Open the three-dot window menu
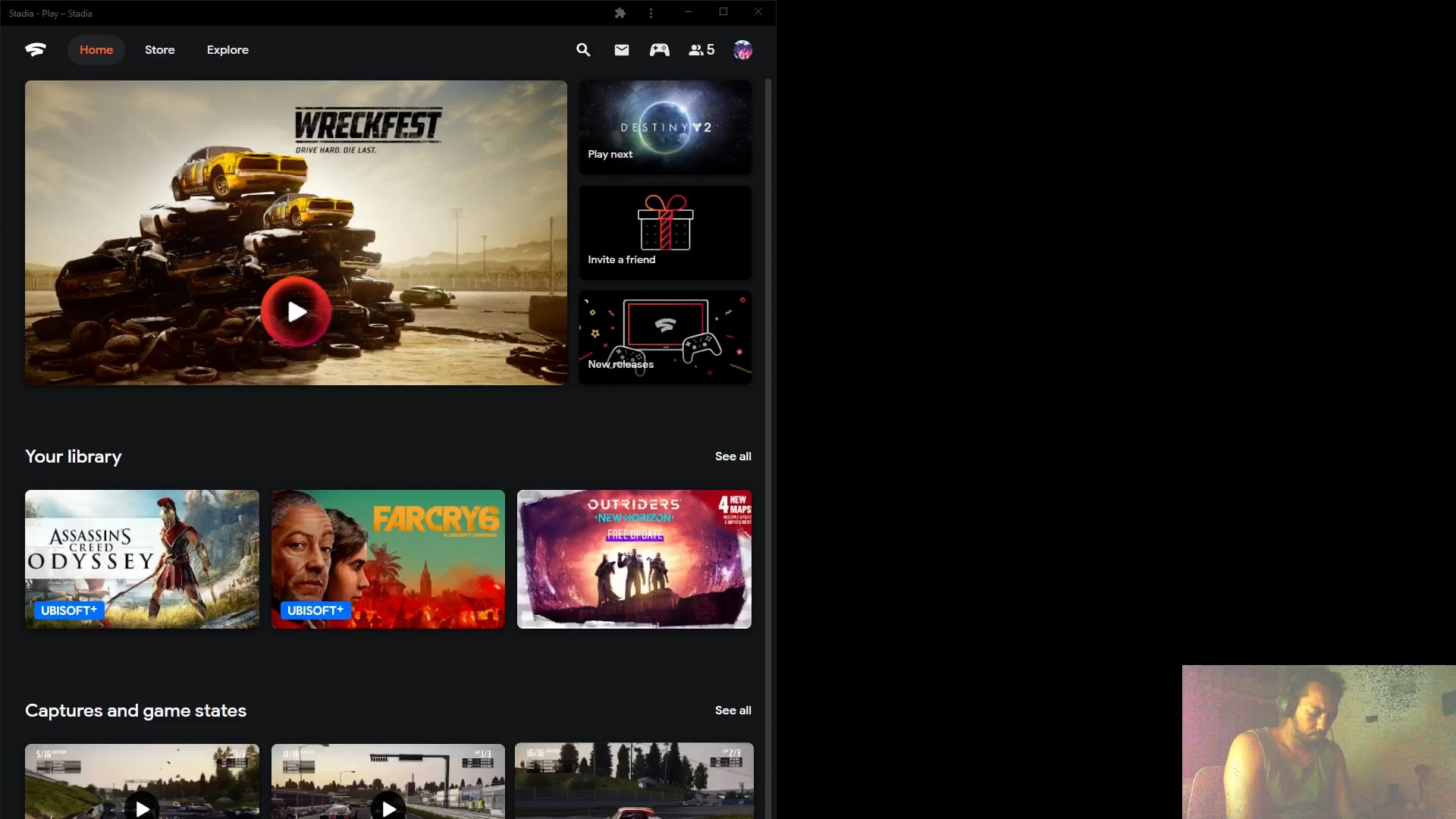Screen dimensions: 1456x819 coord(651,13)
